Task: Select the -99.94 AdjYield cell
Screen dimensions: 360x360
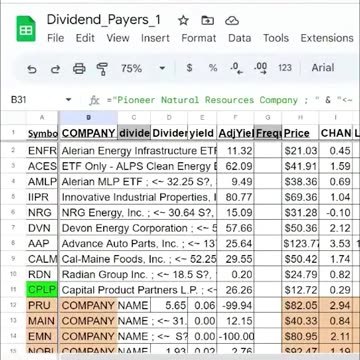Action: (x=235, y=305)
